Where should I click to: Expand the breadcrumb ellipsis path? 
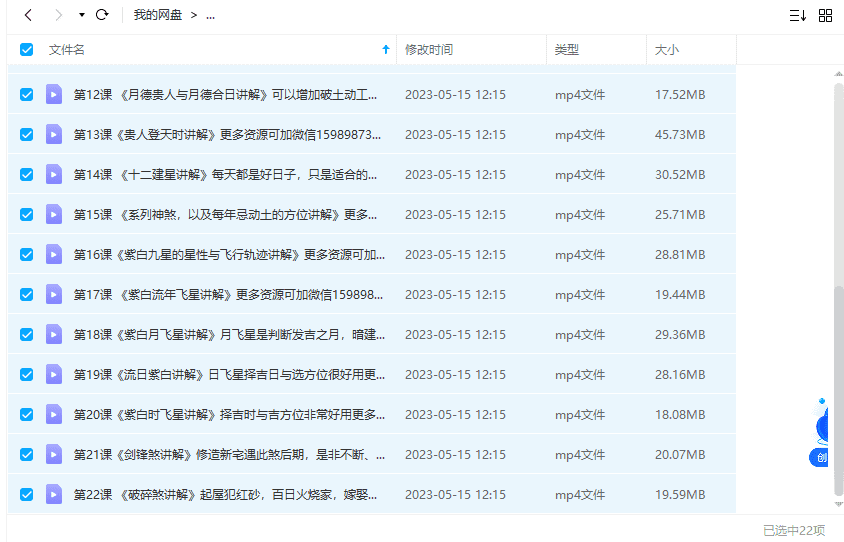[x=210, y=15]
